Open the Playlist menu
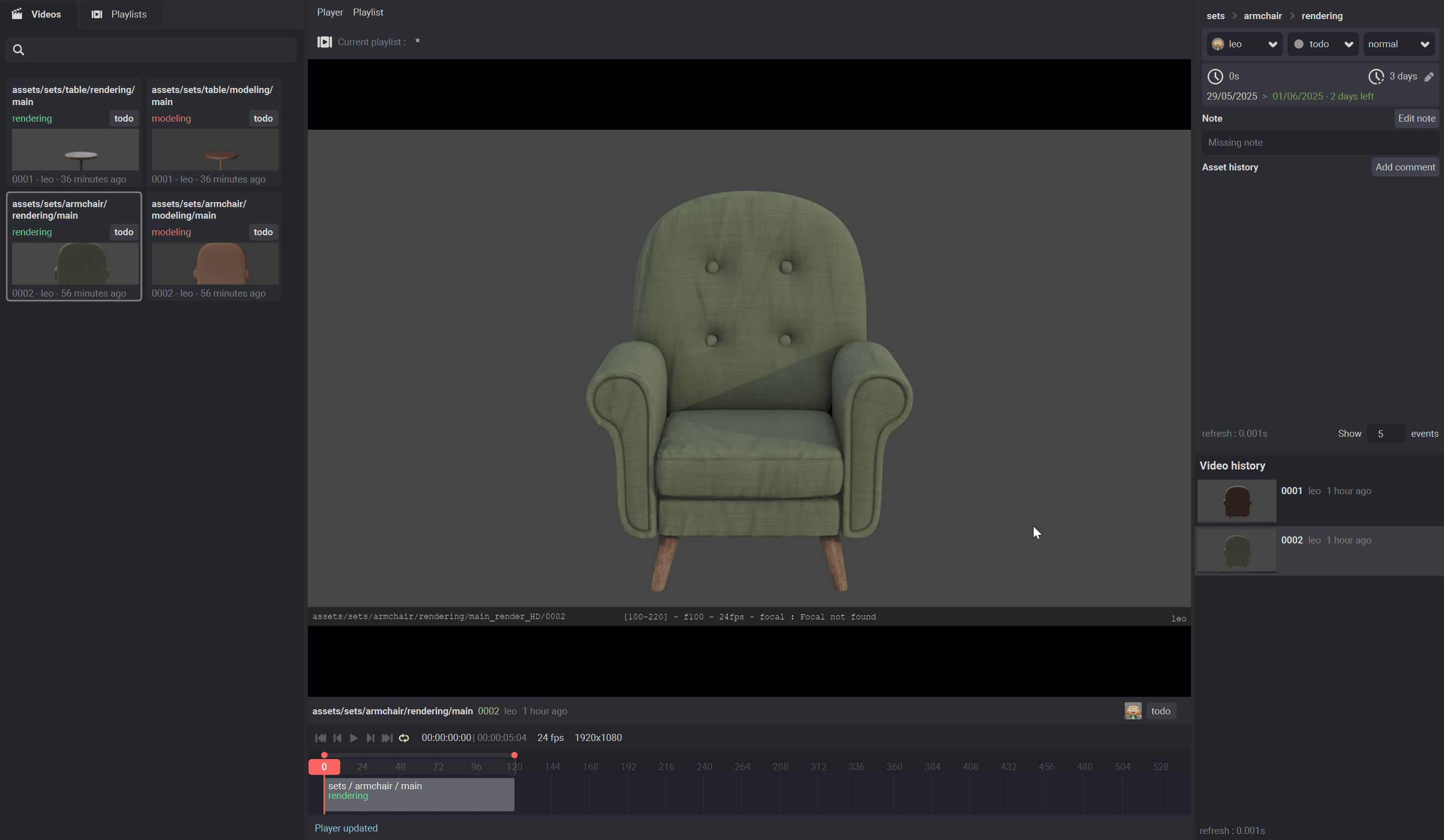 368,12
